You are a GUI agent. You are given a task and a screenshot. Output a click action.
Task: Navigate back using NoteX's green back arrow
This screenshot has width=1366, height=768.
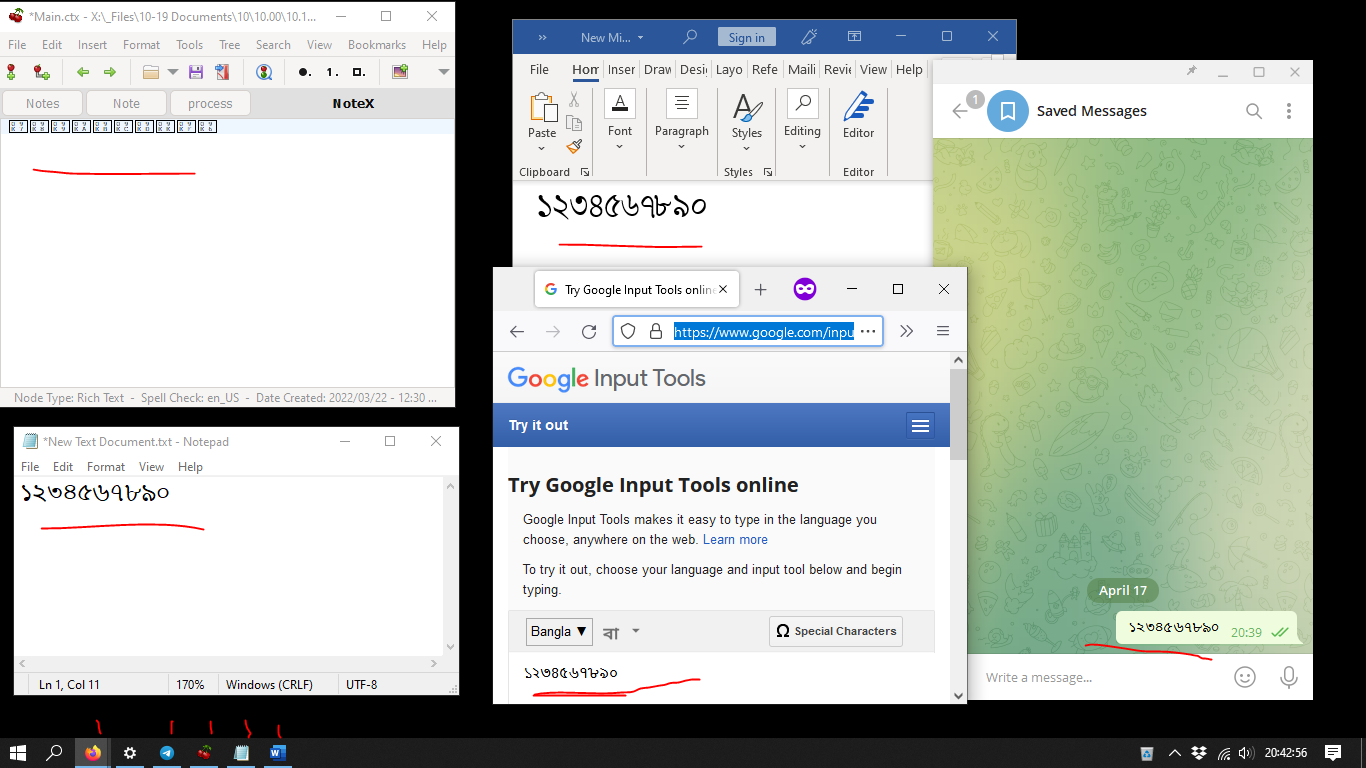[x=83, y=72]
